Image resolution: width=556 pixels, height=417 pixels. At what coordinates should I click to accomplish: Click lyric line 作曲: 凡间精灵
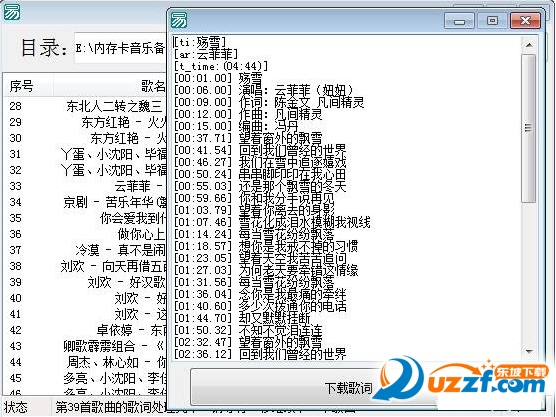(x=248, y=114)
